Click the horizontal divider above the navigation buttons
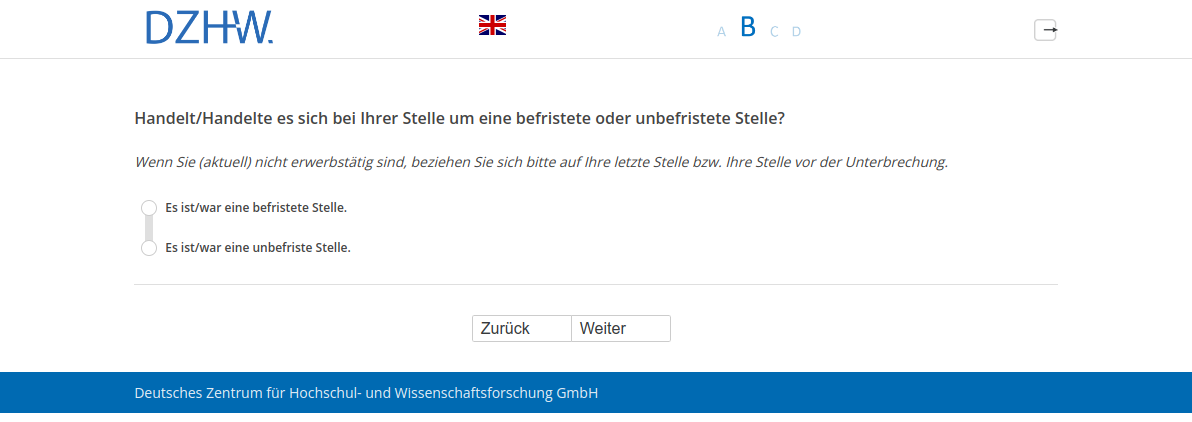 (595, 285)
